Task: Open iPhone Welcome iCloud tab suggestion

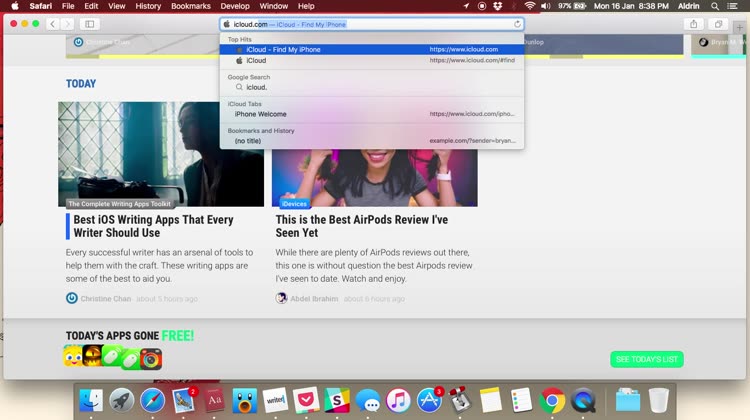Action: tap(372, 114)
